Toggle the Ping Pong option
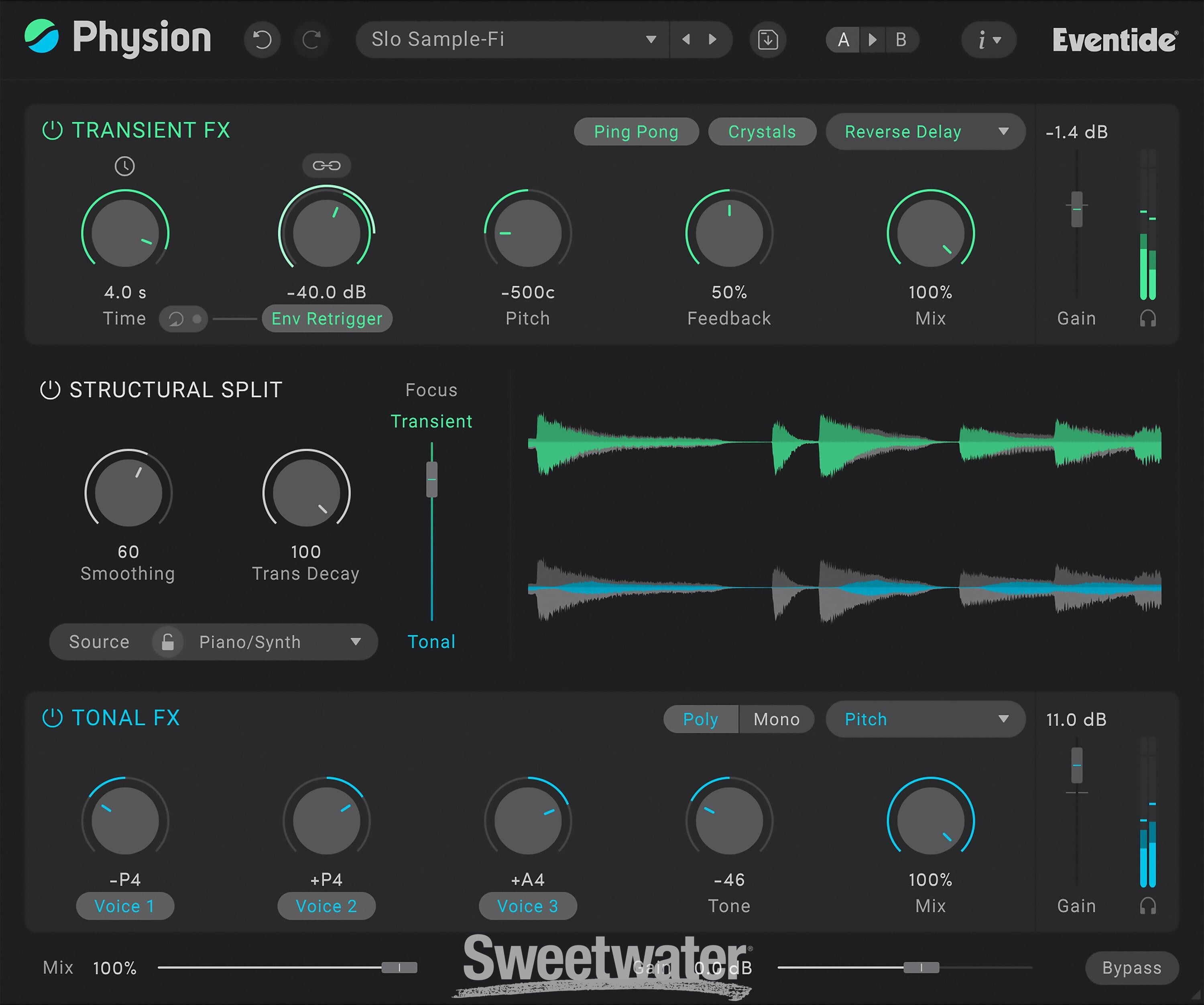 click(x=637, y=132)
